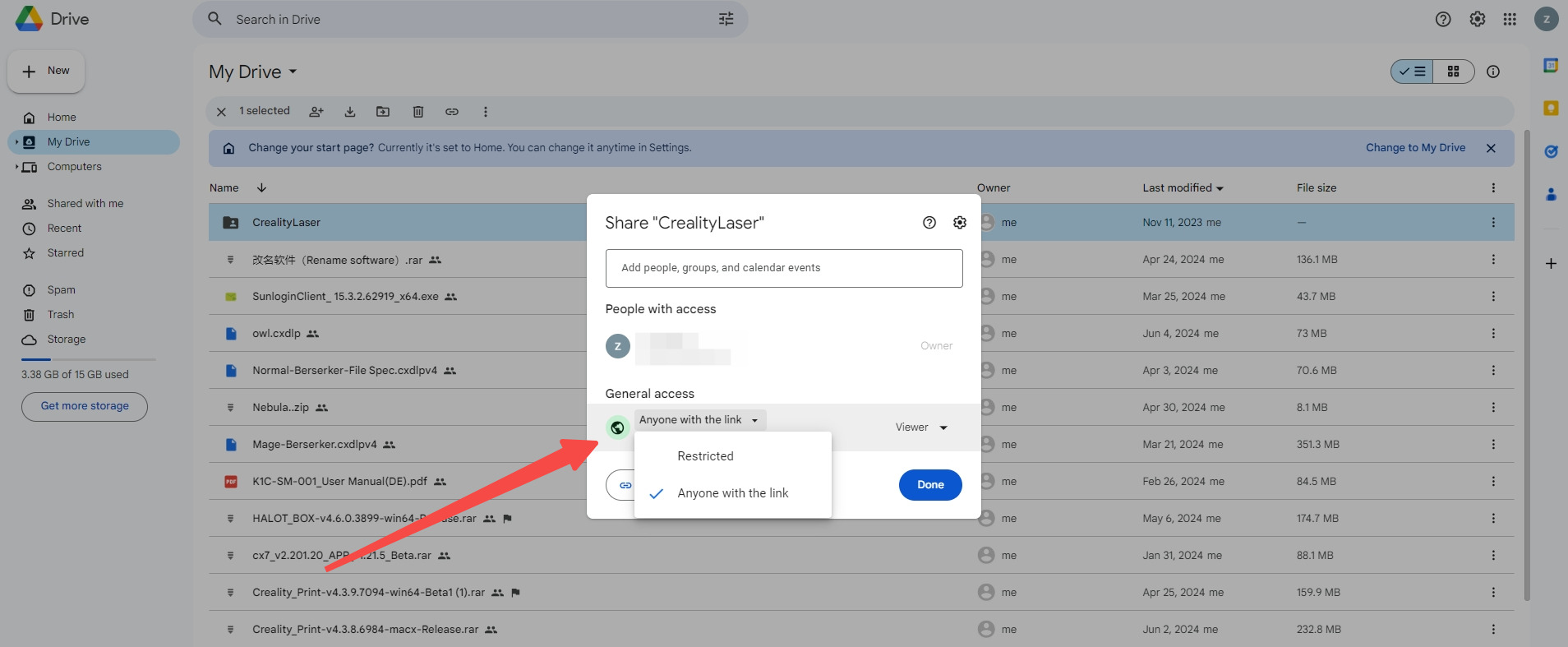1568x647 pixels.
Task: Click the Share person-add toolbar icon
Action: click(316, 112)
